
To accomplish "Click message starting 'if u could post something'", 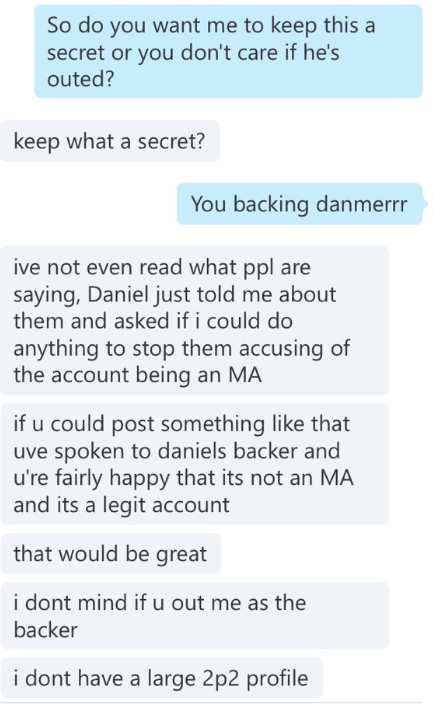I will click(195, 464).
